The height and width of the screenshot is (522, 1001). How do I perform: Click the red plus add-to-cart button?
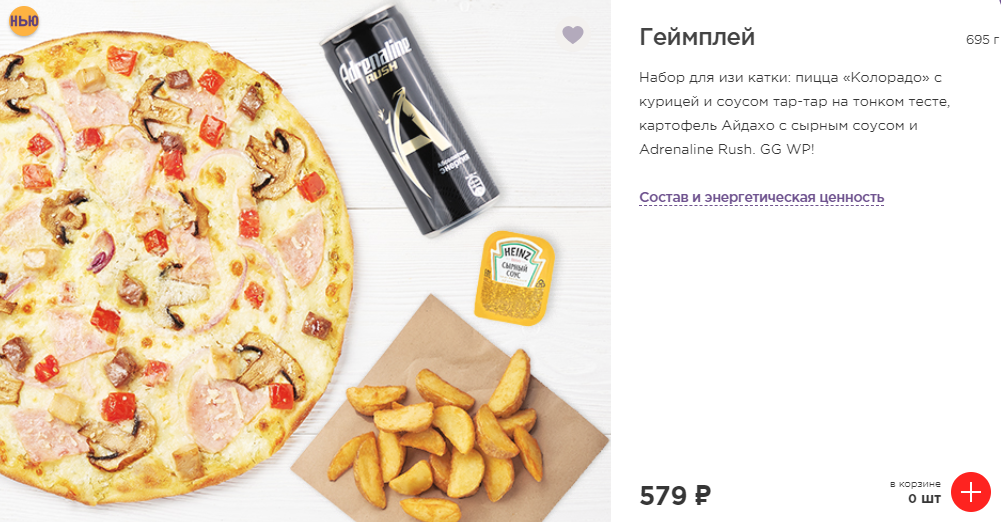pos(970,492)
